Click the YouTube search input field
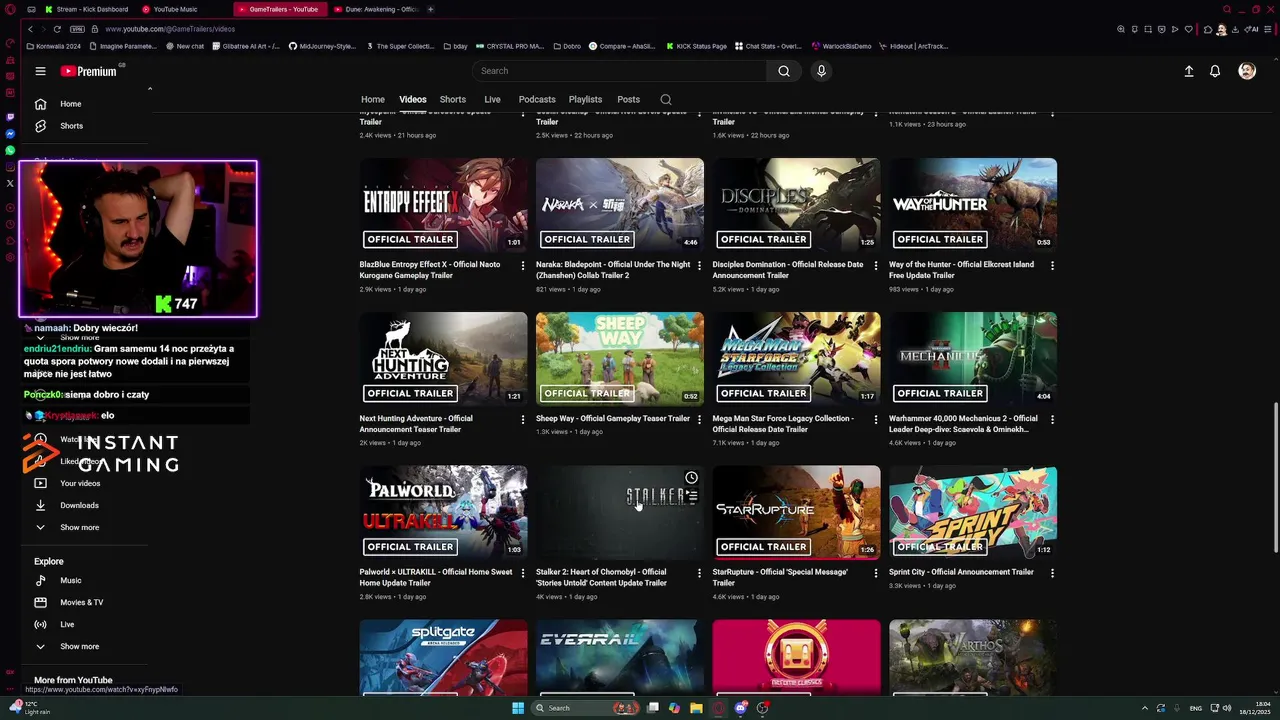 (x=620, y=71)
